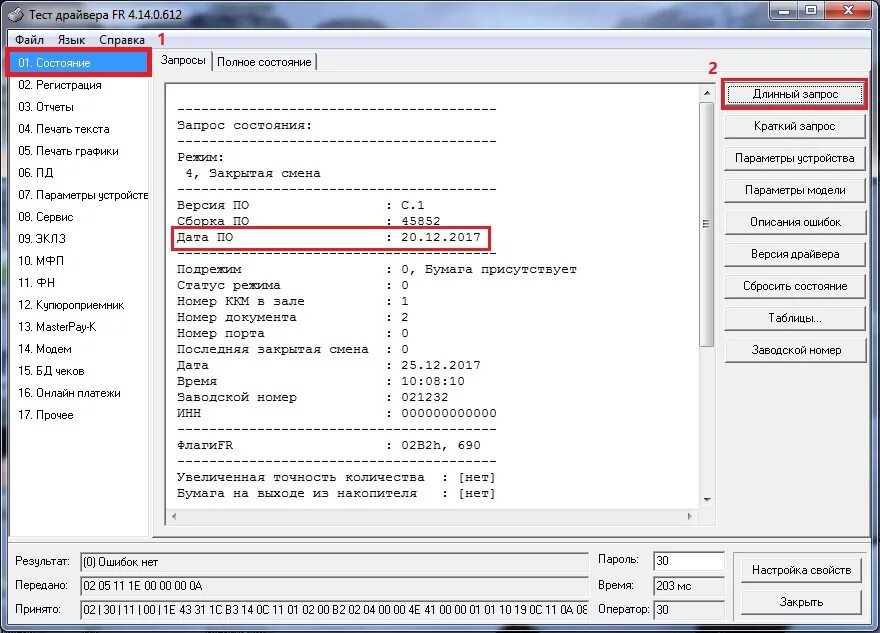Open the Справка menu
This screenshot has height=633, width=880.
point(122,40)
